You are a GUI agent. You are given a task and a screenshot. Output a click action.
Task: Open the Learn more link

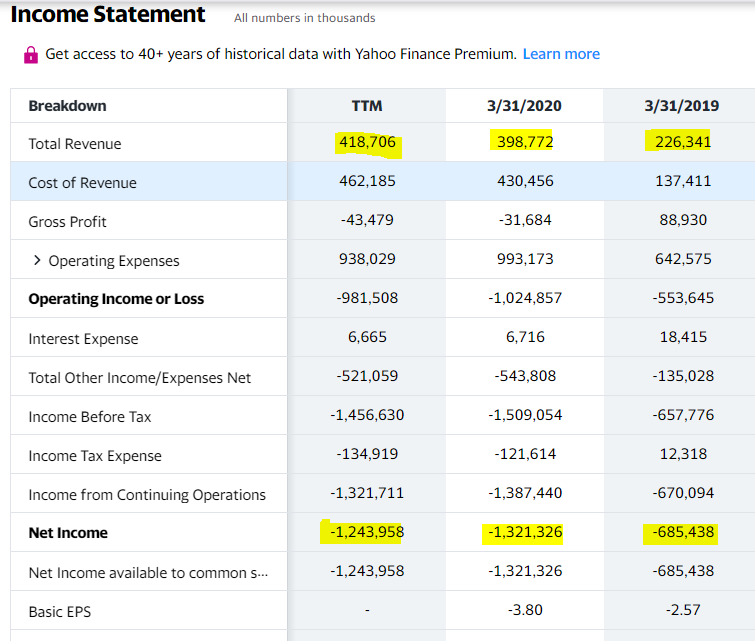pos(561,54)
